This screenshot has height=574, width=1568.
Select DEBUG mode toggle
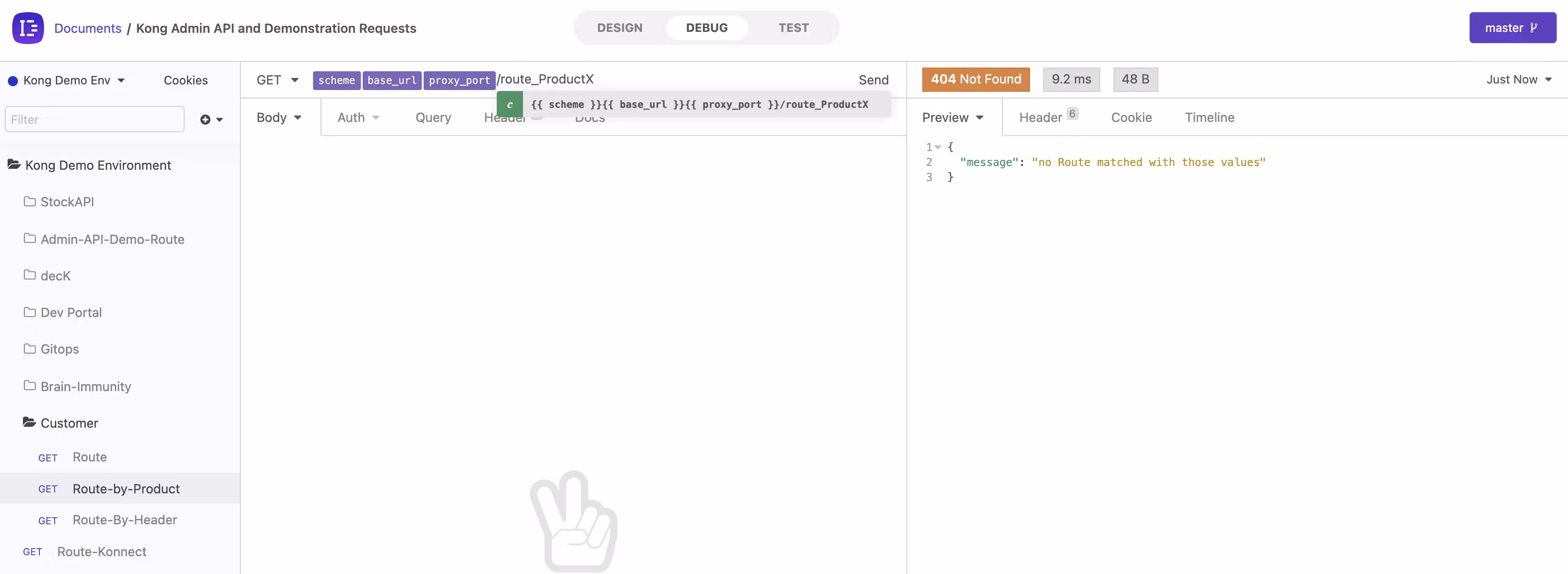(x=706, y=28)
